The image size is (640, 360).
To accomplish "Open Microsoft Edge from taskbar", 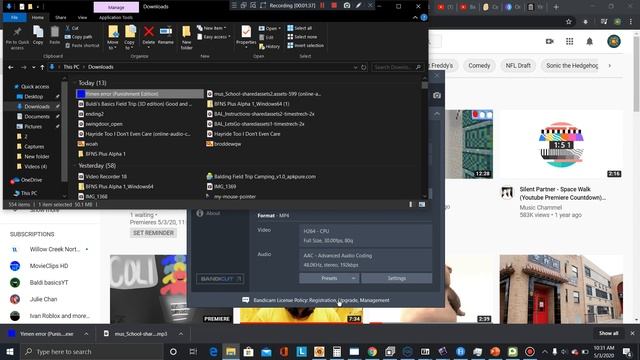I will [x=213, y=351].
